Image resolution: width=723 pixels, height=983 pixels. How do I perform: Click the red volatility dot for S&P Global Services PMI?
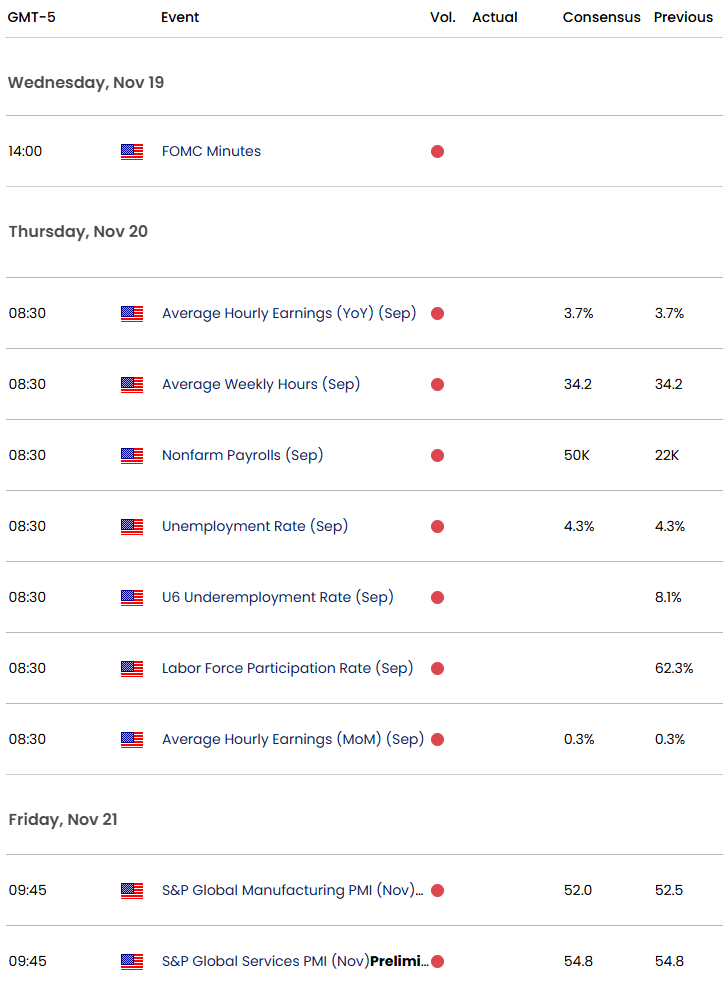click(437, 962)
